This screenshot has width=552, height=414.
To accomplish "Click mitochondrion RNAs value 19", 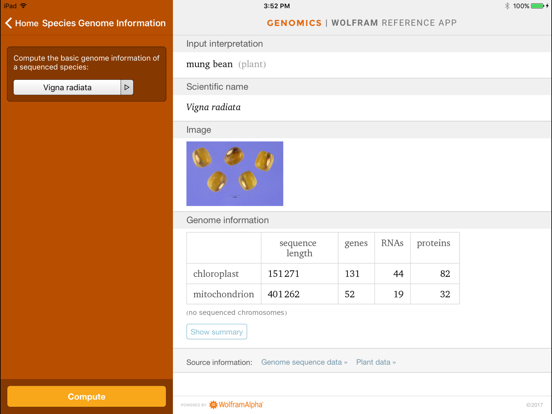I will (399, 294).
